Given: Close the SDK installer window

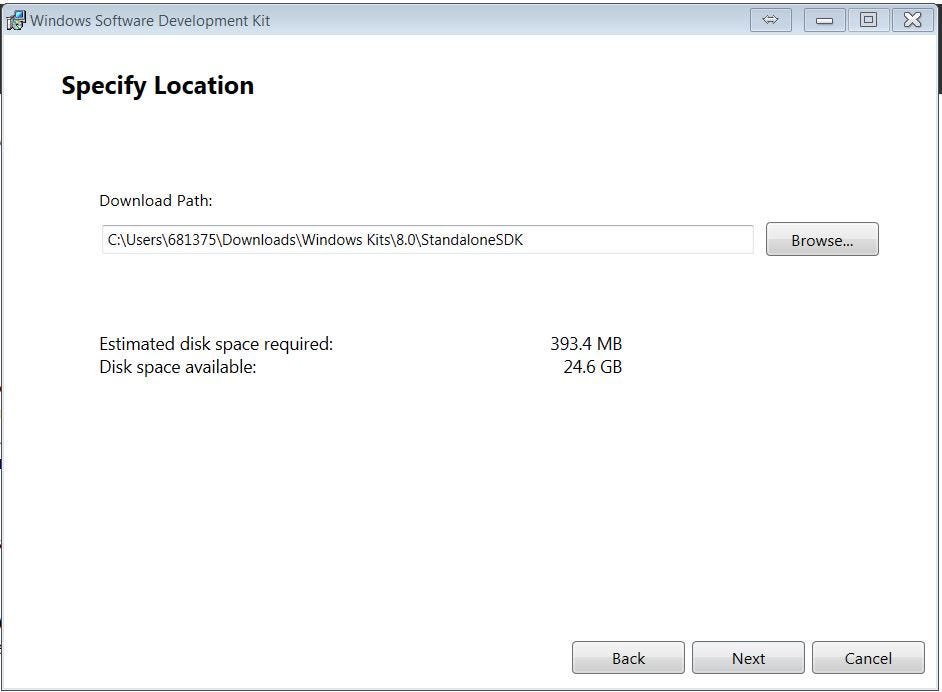Looking at the screenshot, I should tap(913, 20).
